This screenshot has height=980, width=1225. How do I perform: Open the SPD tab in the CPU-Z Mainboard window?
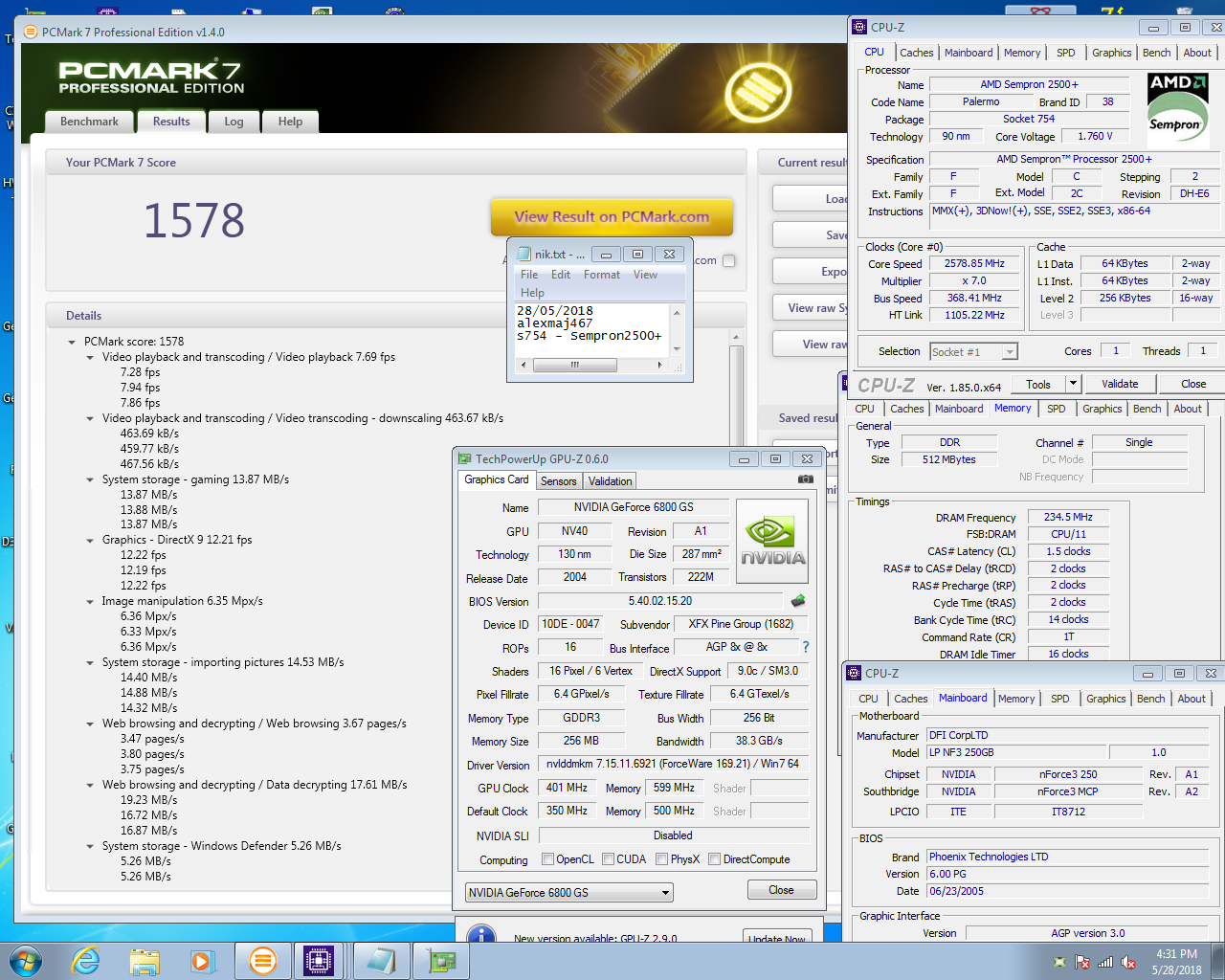tap(1059, 699)
